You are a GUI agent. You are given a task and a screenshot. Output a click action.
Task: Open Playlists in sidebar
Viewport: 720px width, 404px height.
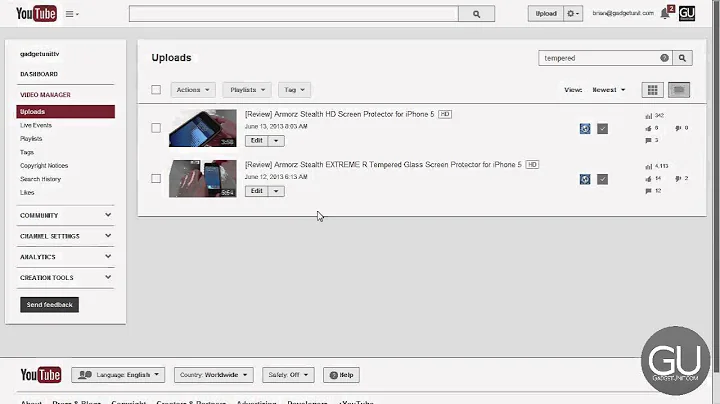click(x=31, y=139)
